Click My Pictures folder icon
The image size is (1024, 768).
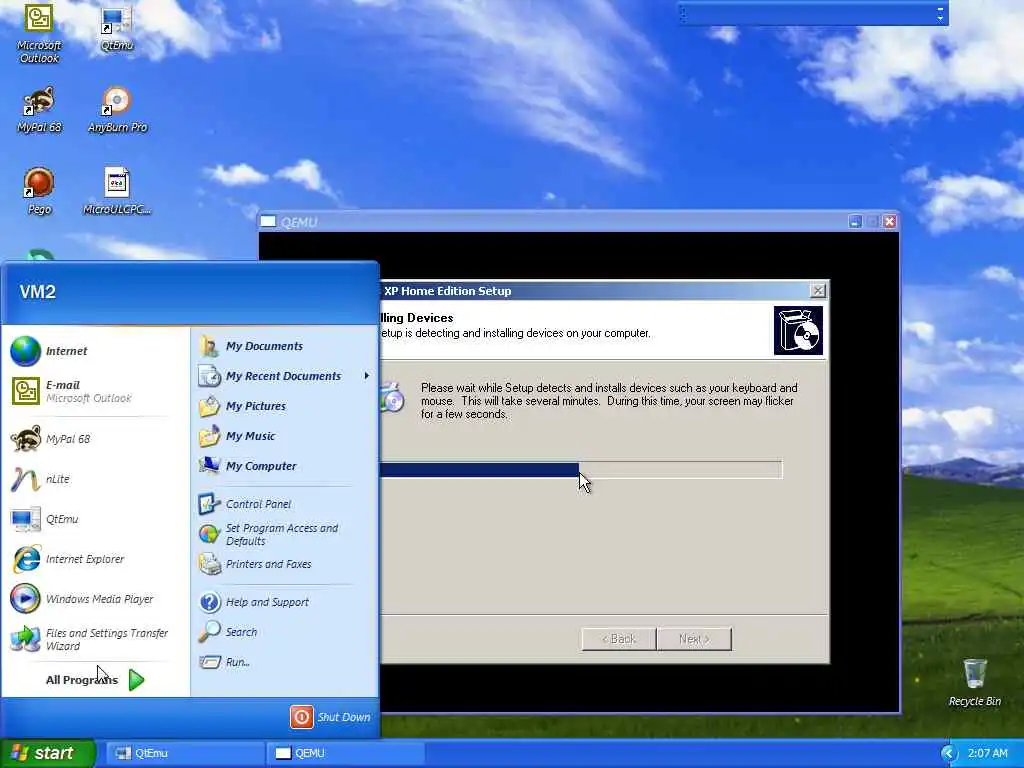click(210, 406)
